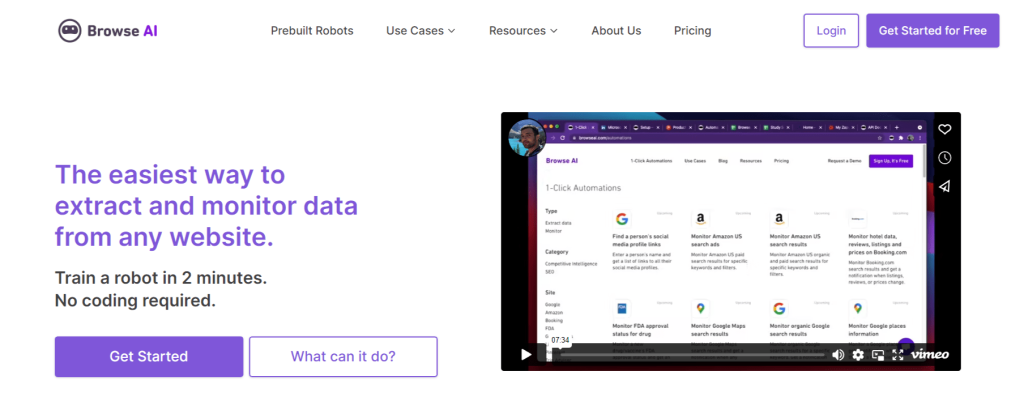Click the Login button

(x=831, y=31)
